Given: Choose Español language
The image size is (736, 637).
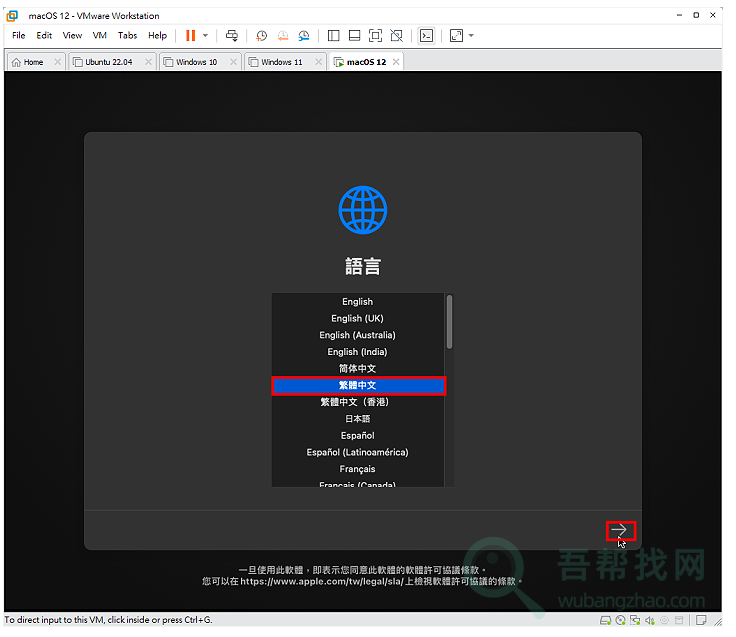Looking at the screenshot, I should pyautogui.click(x=358, y=436).
